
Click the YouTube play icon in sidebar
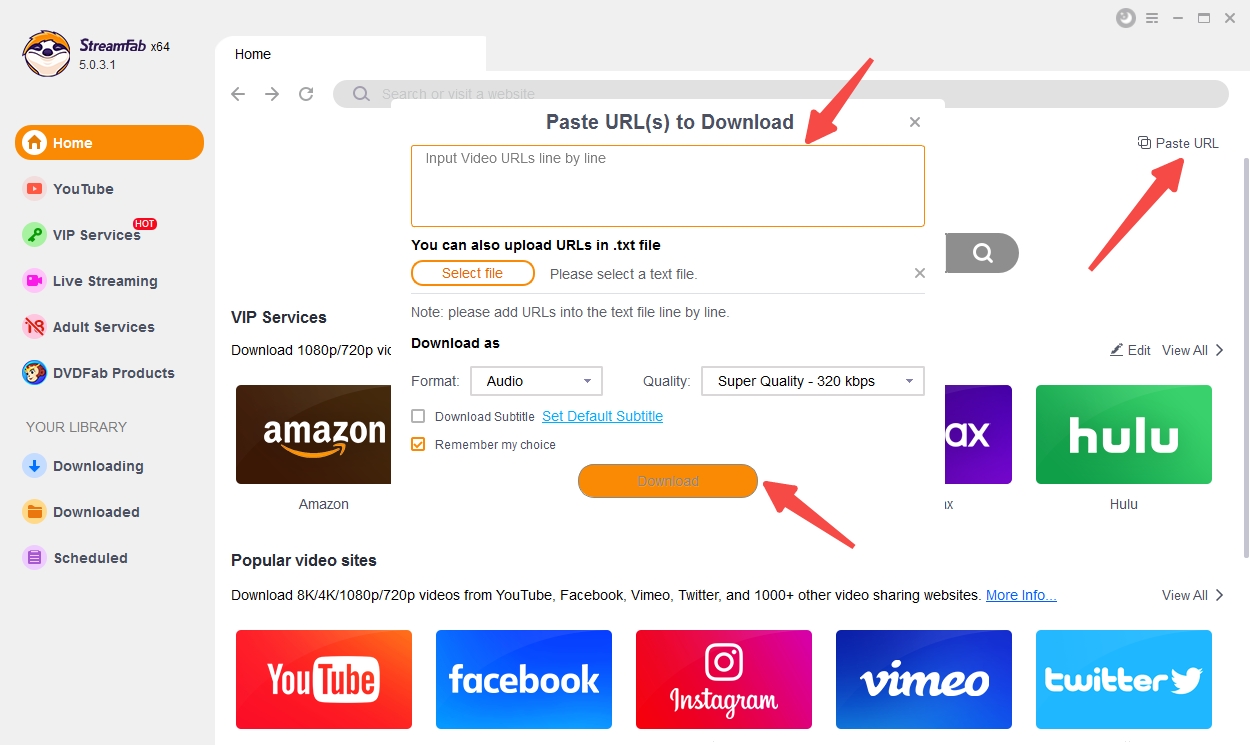click(35, 189)
